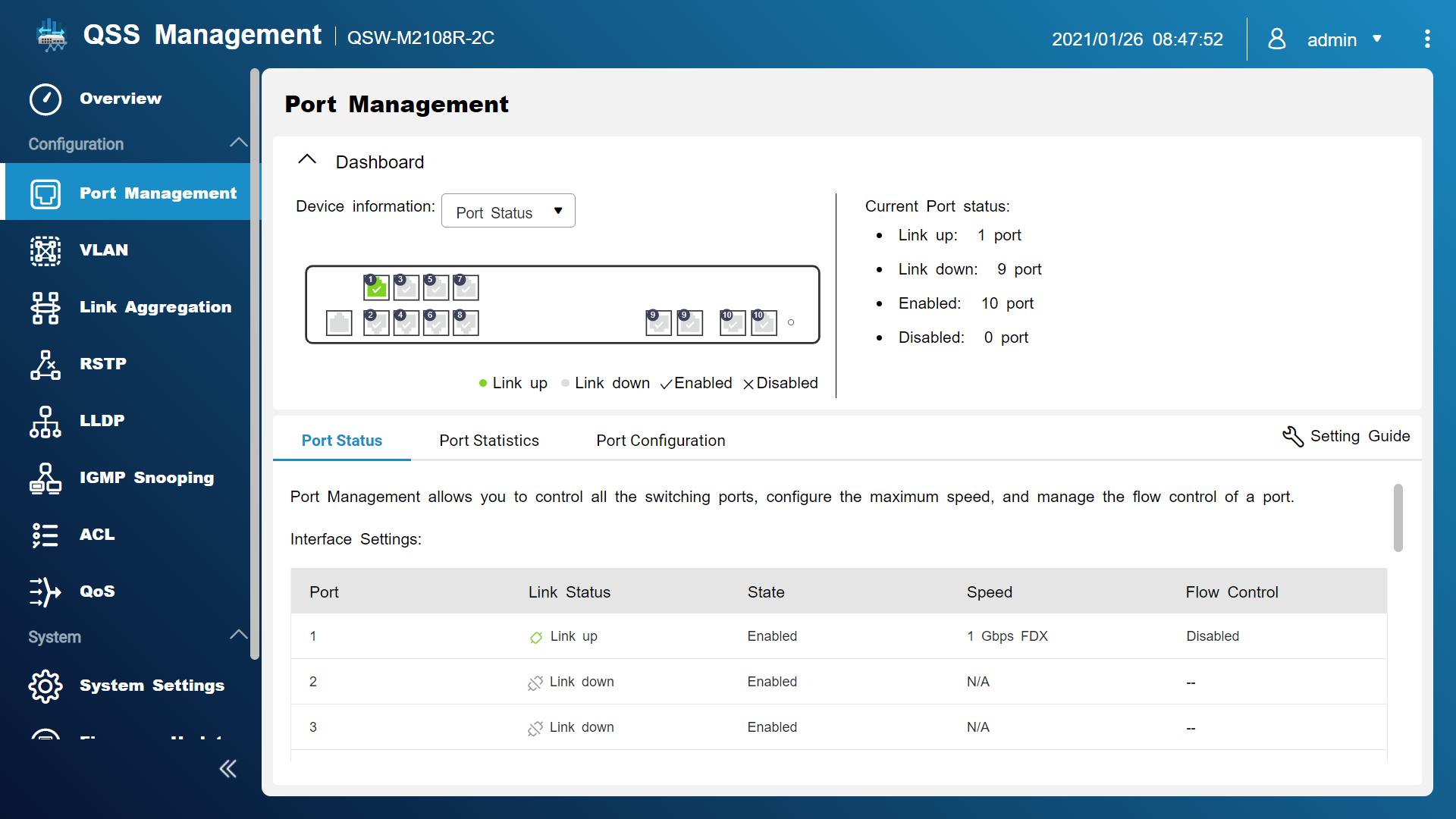Open the ACL list icon
This screenshot has height=819, width=1456.
click(45, 535)
